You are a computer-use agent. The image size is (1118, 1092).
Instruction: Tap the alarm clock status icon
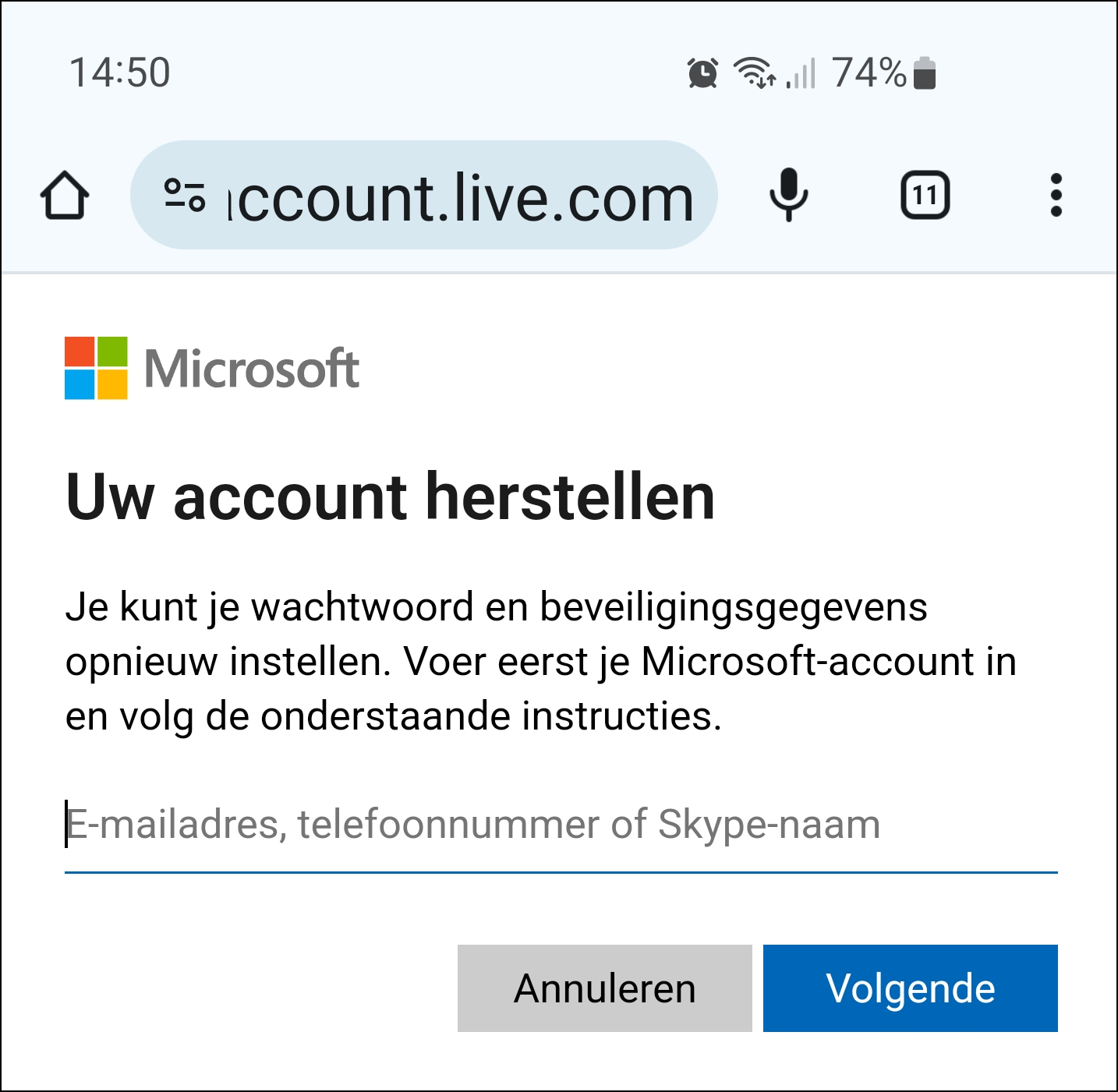[702, 73]
